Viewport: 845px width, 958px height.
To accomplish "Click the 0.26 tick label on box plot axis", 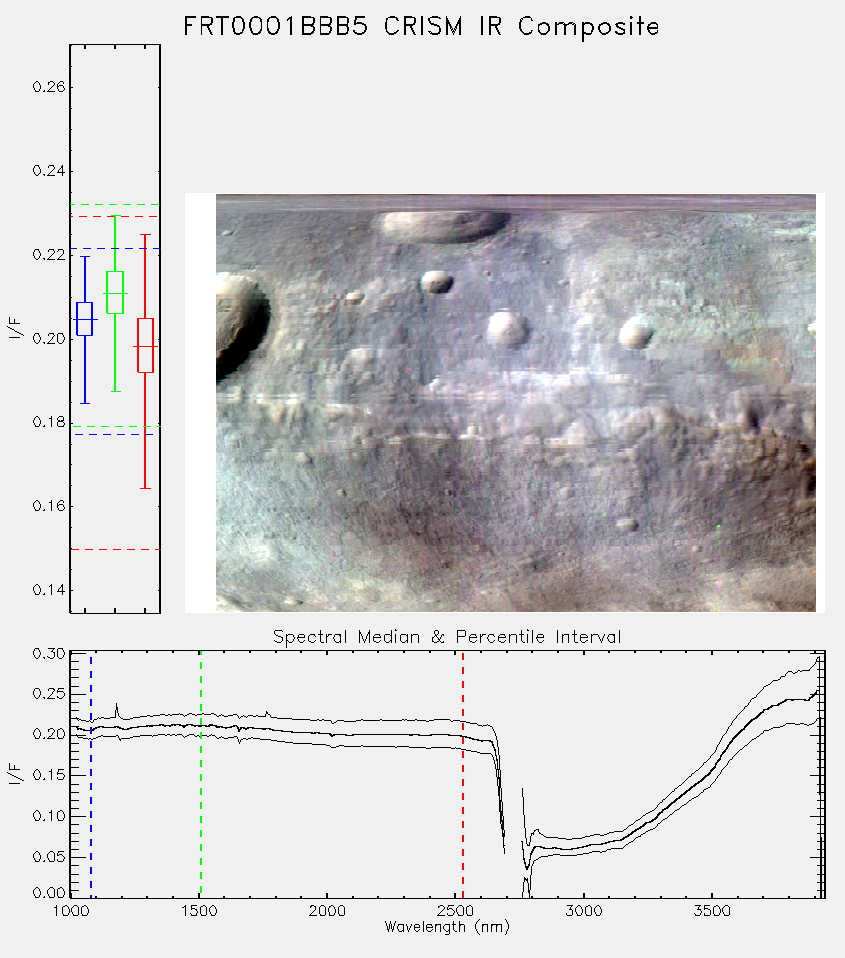I will coord(49,87).
